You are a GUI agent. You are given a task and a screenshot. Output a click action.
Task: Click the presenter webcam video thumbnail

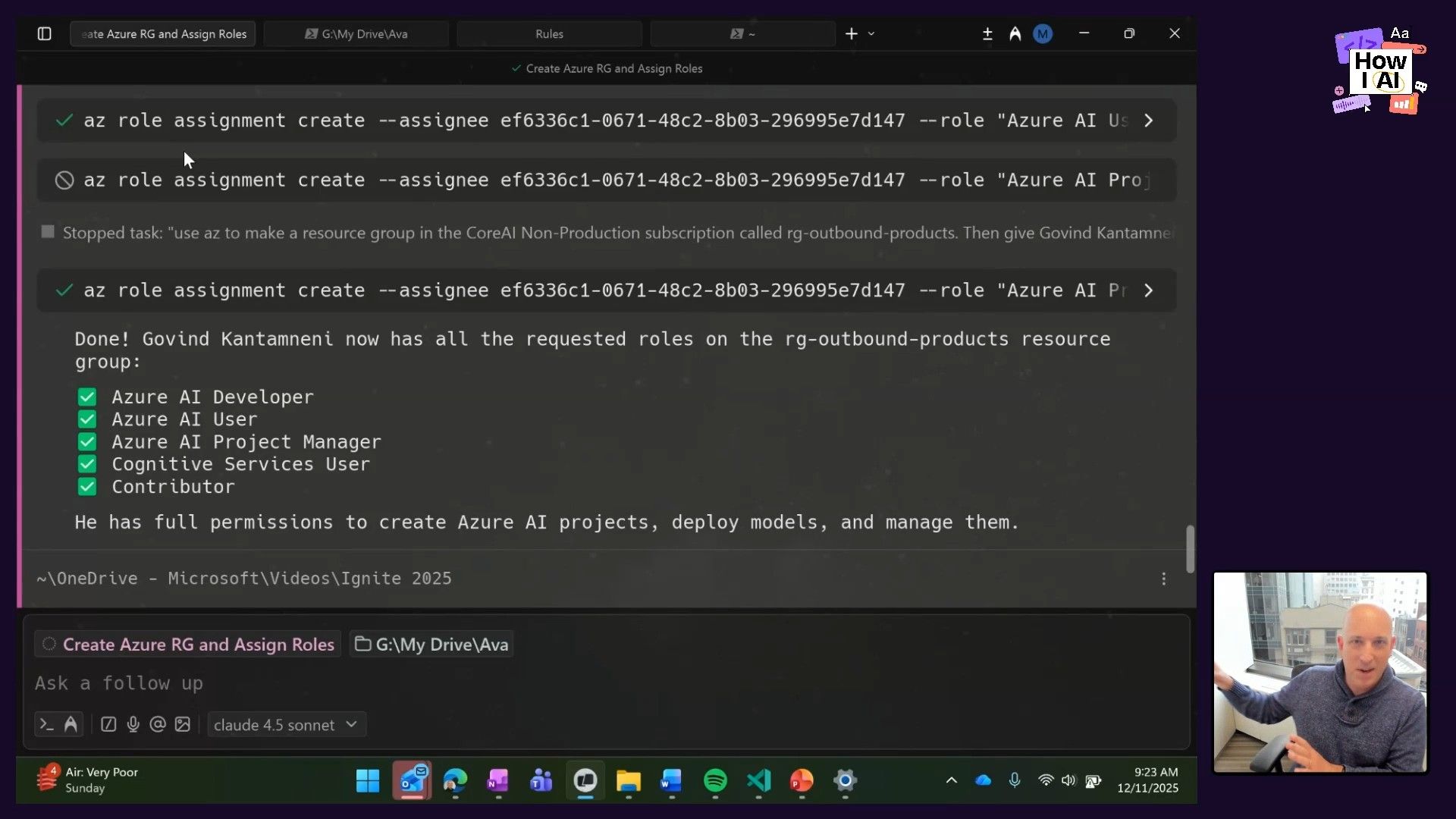coord(1320,673)
